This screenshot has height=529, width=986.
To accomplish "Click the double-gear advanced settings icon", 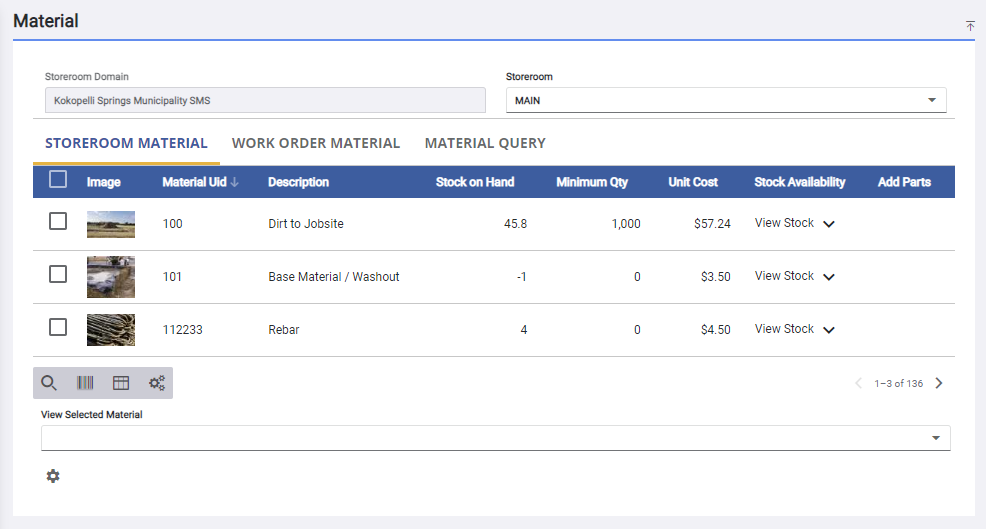I will pos(157,383).
